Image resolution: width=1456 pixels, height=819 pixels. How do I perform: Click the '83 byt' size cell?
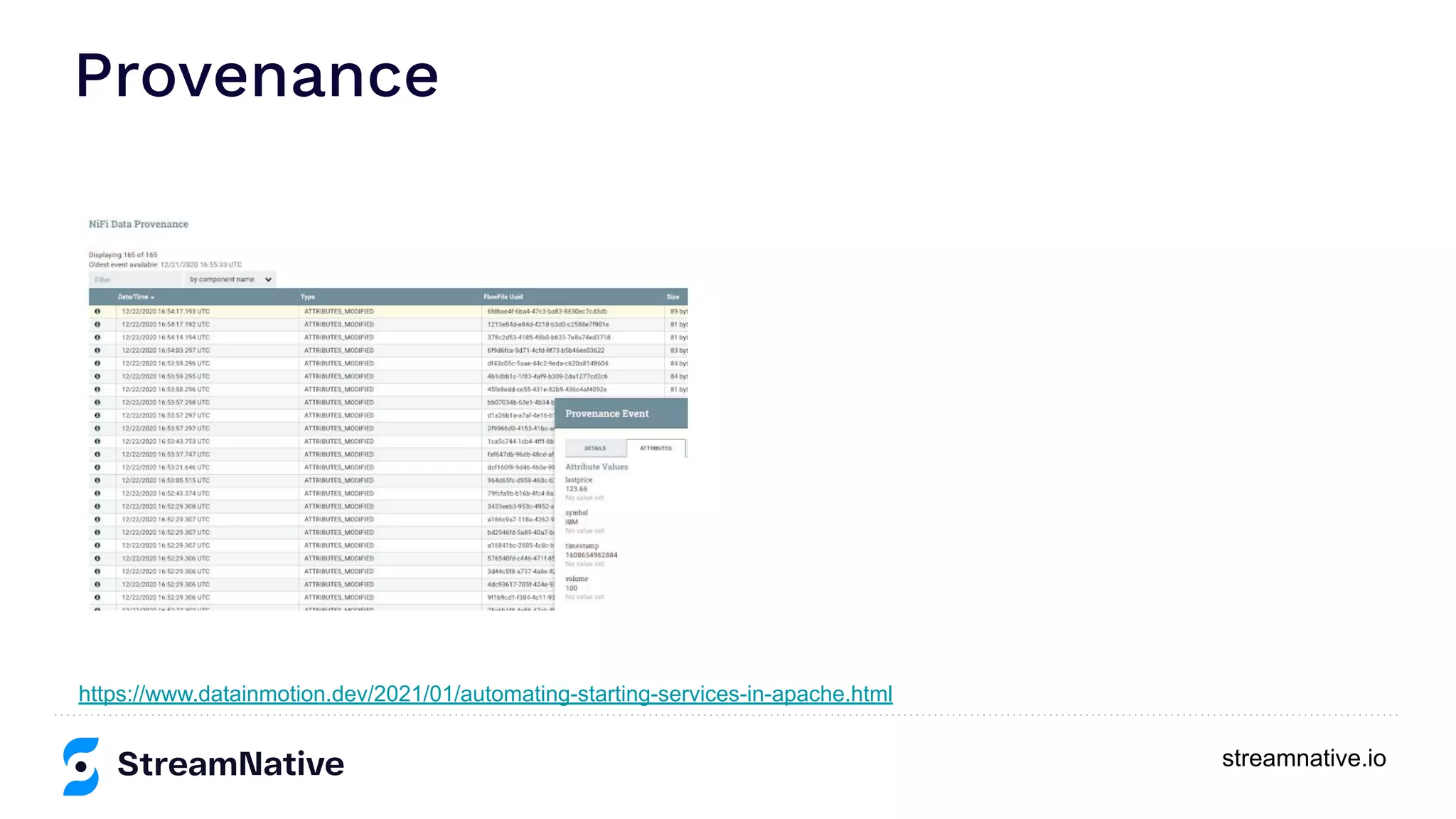(678, 350)
